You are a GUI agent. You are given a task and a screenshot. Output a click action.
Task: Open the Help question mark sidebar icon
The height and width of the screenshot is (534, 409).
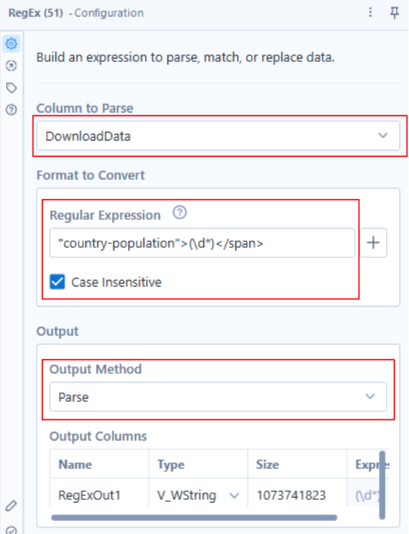11,110
